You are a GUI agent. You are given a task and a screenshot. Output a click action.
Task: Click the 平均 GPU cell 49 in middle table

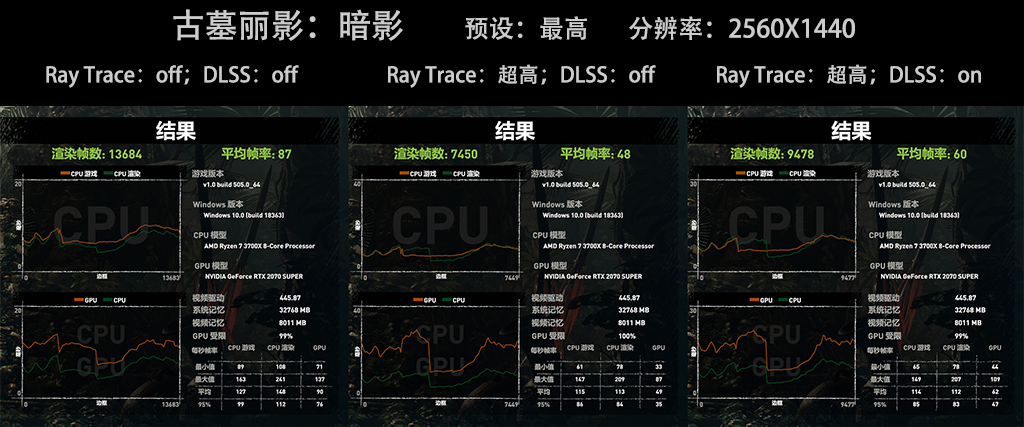(658, 392)
